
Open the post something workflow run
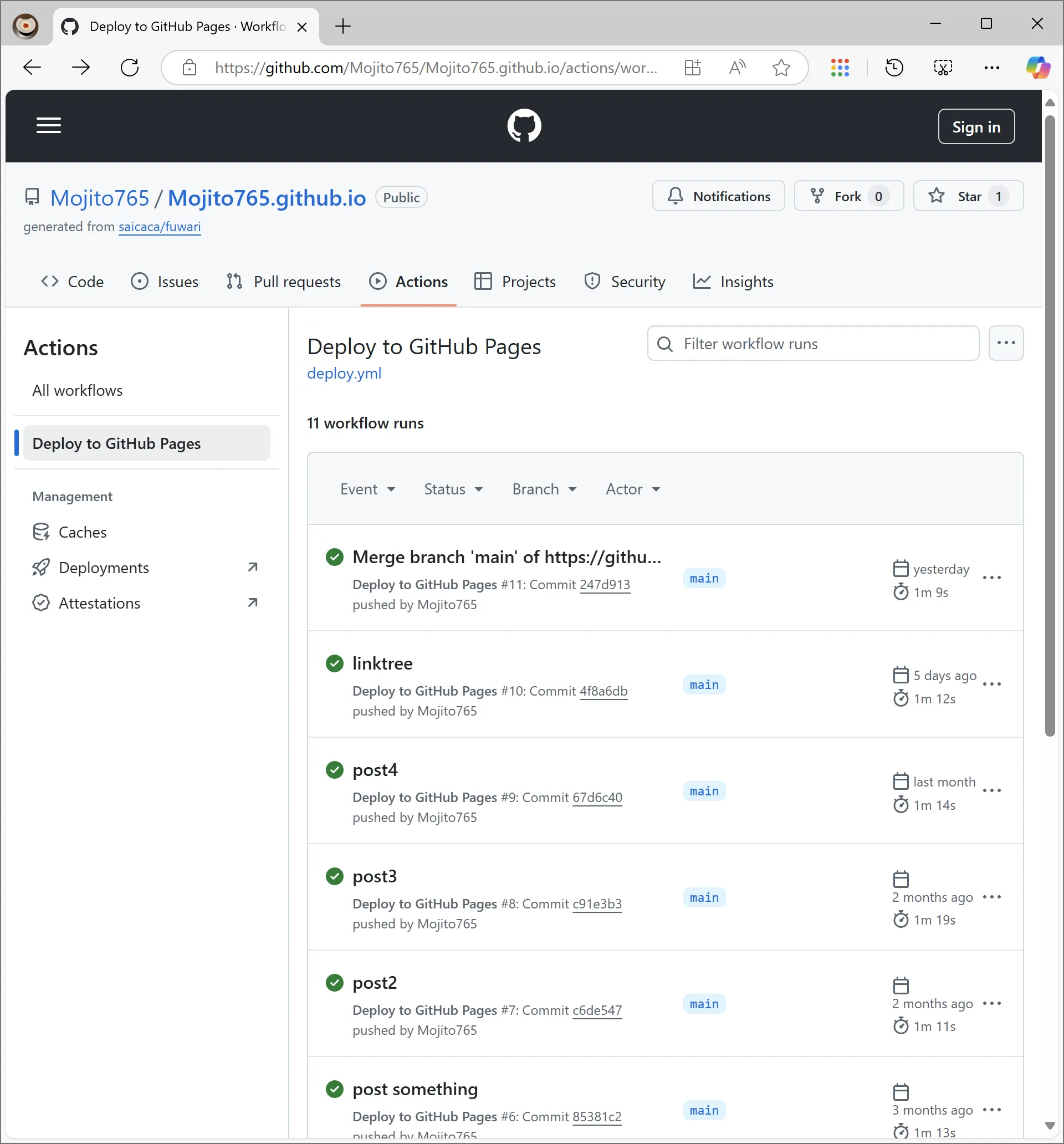[415, 1089]
